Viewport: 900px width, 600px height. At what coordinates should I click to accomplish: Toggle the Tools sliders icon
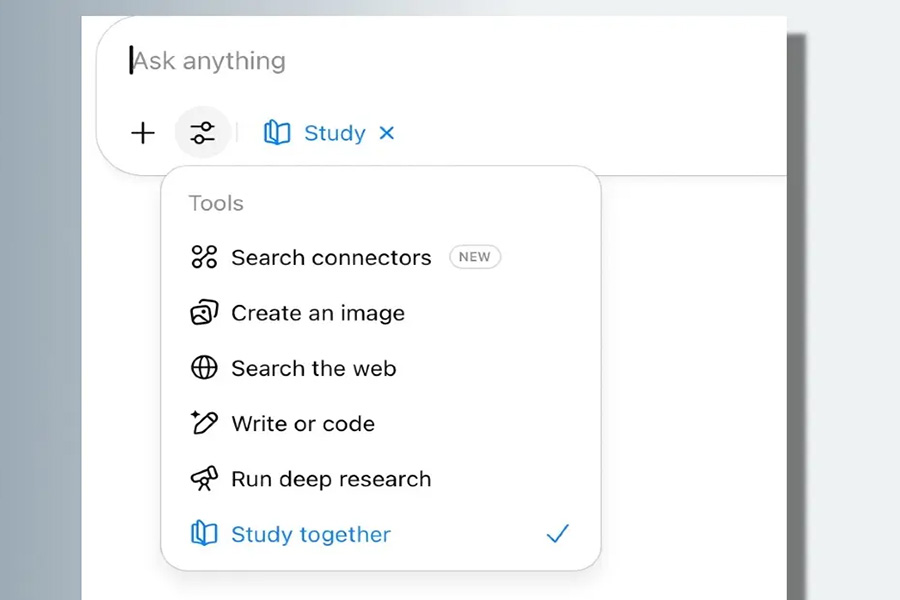click(x=202, y=133)
